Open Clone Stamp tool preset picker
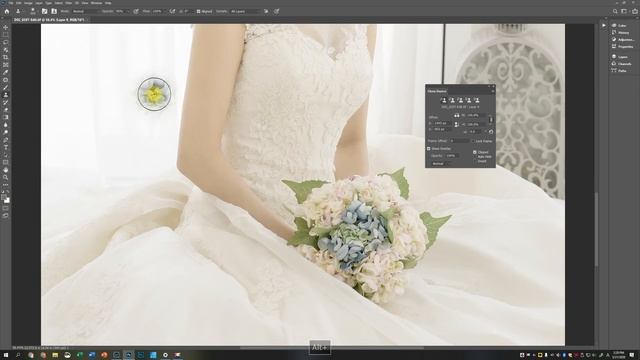 coord(20,11)
